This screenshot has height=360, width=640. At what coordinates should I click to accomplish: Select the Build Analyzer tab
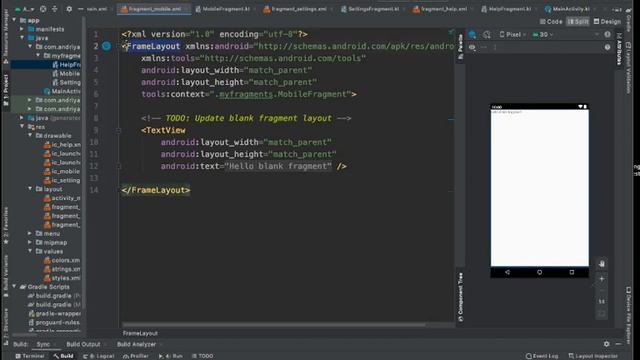[x=136, y=344]
